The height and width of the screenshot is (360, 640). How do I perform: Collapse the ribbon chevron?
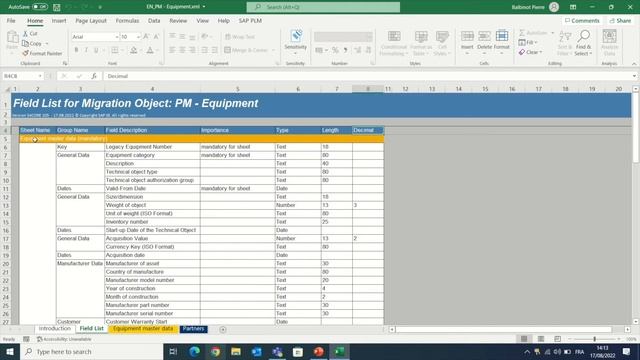pos(634,64)
